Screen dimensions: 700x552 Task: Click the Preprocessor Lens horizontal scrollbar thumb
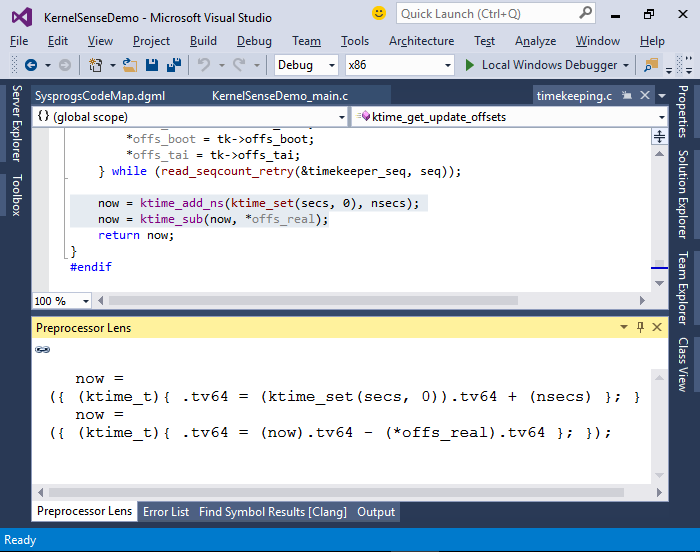click(336, 492)
